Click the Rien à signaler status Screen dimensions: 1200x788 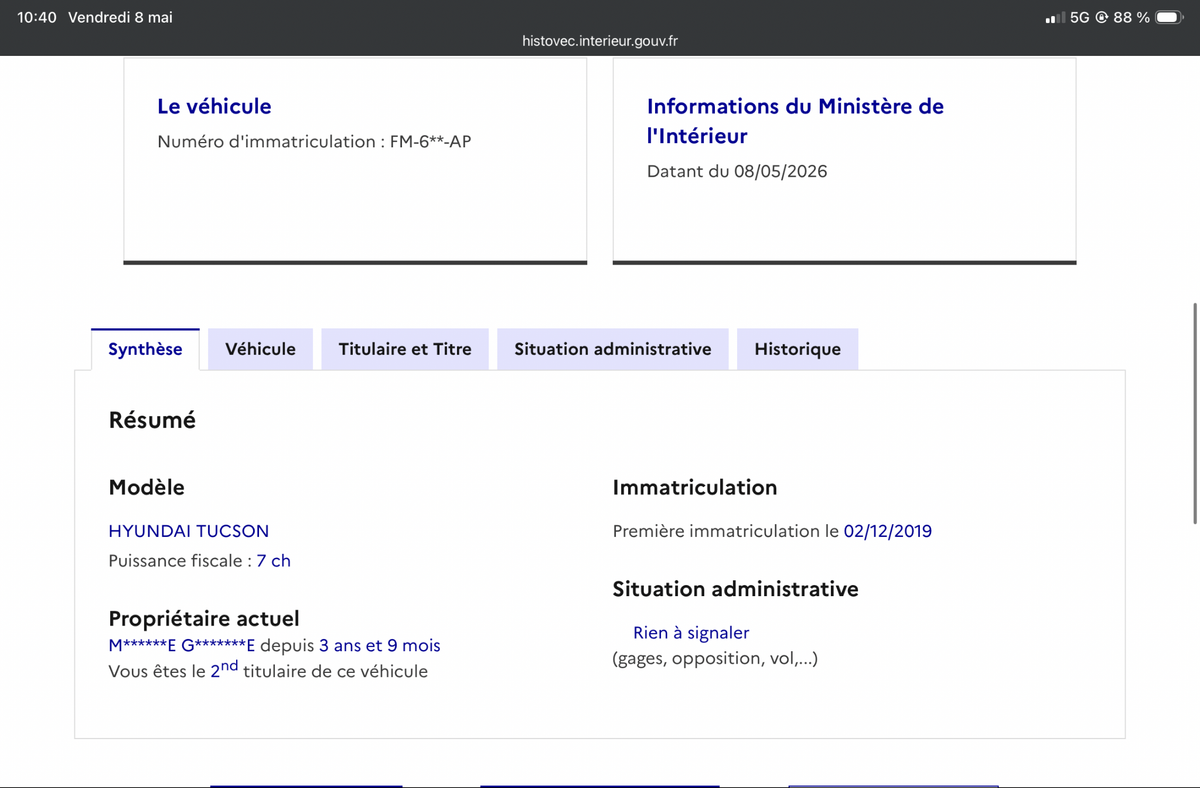691,633
